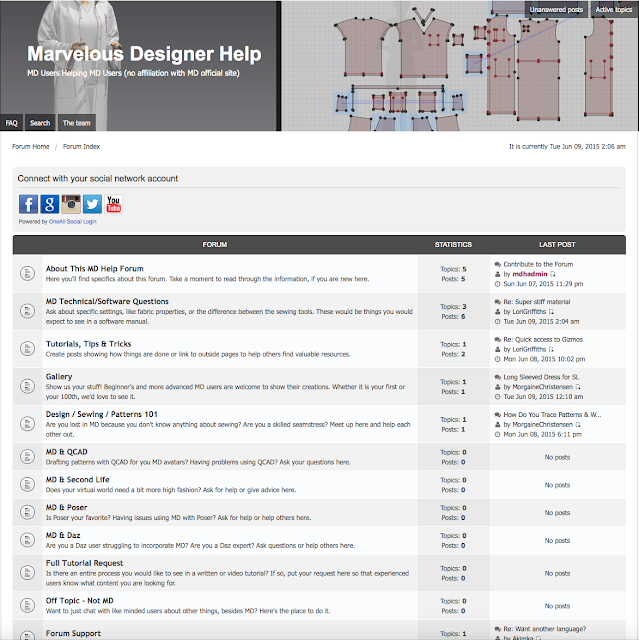Open Unanswered posts tab

[x=556, y=9]
